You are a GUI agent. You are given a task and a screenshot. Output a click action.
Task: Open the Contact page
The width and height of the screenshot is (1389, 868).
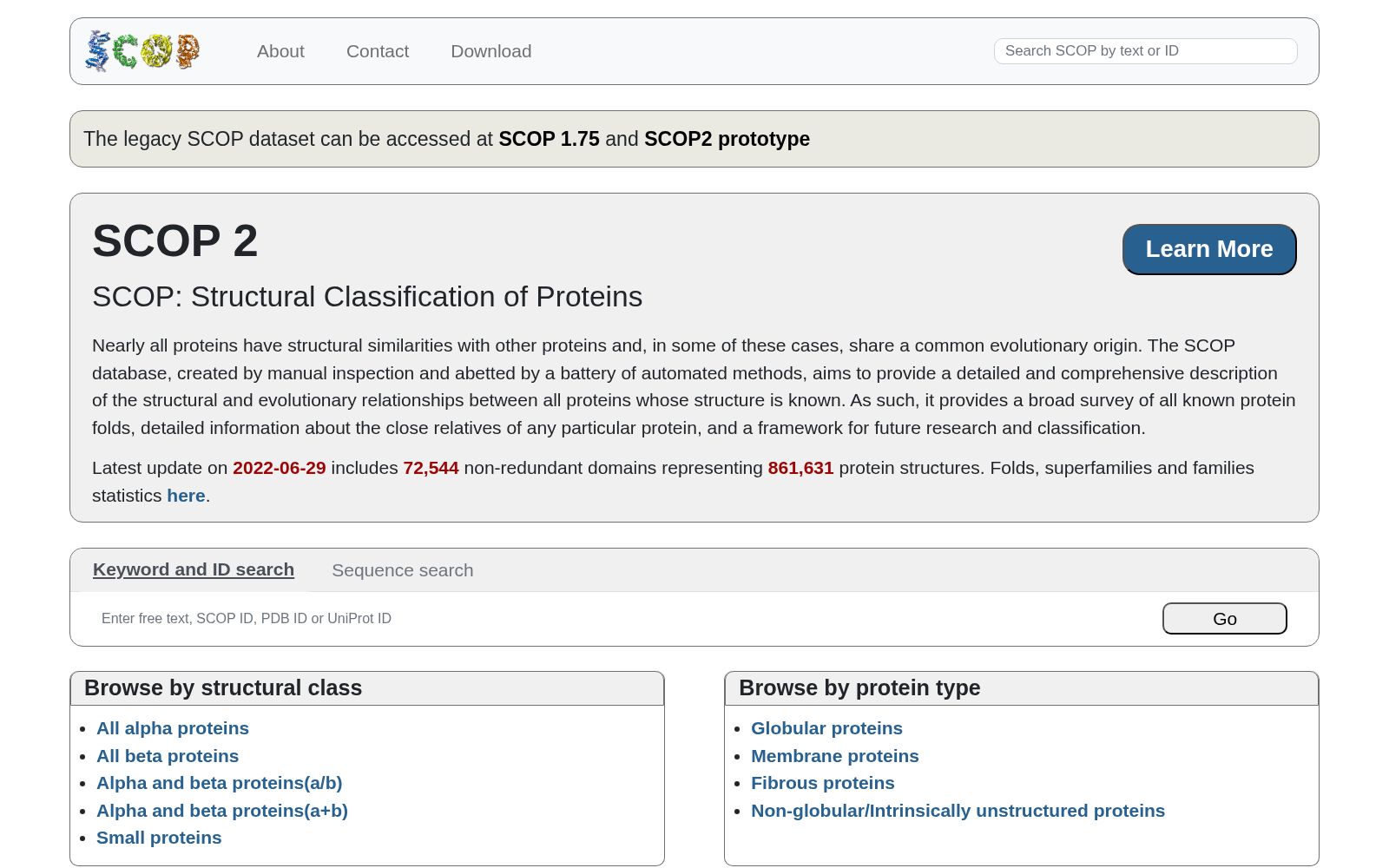click(378, 51)
